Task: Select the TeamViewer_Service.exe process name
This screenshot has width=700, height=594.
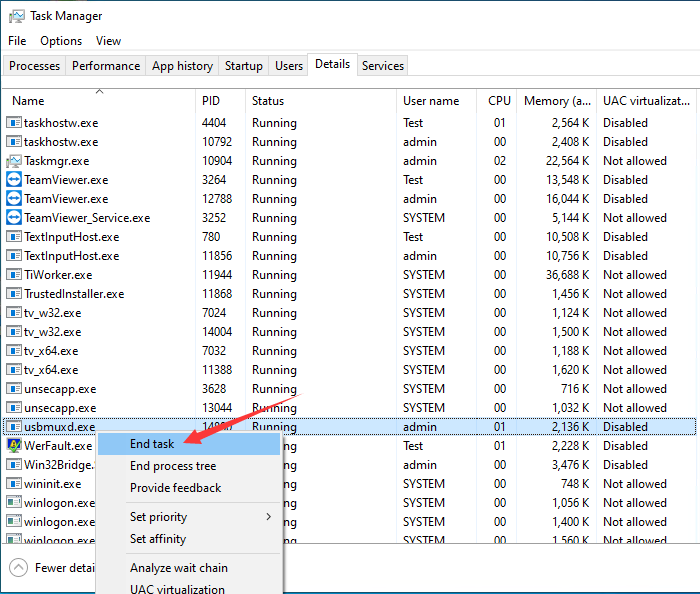Action: coord(87,218)
